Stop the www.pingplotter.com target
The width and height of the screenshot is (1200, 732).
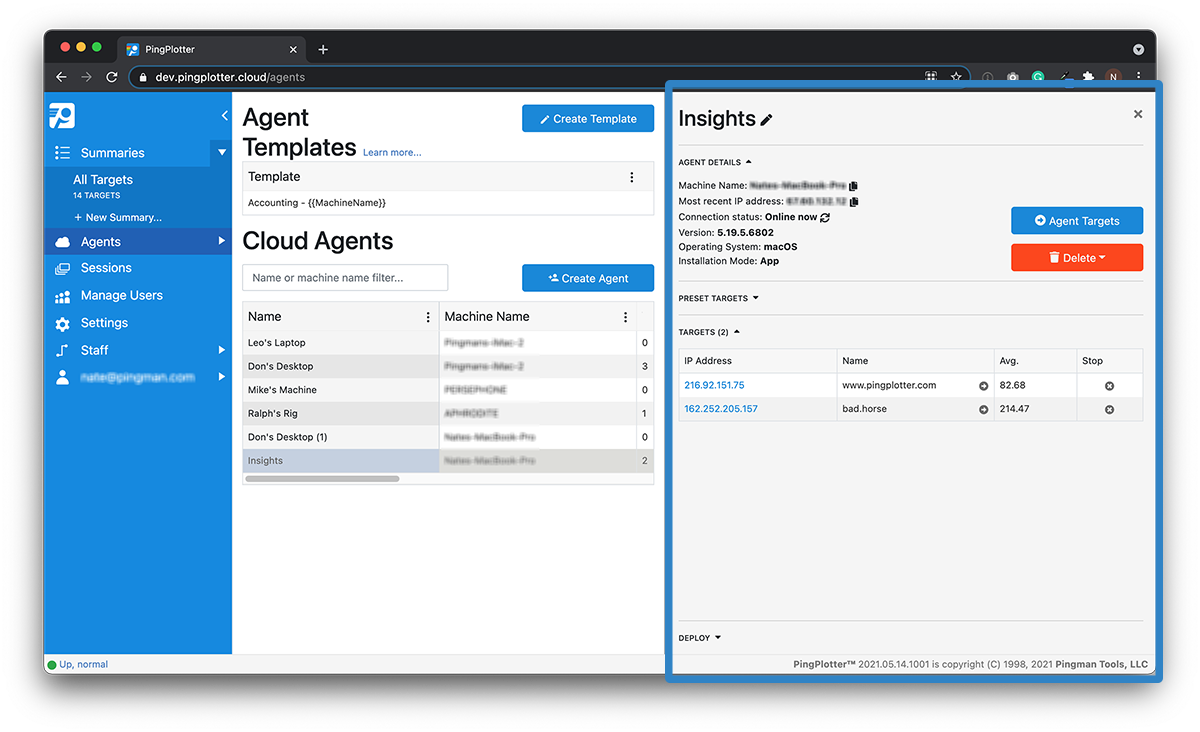click(1109, 386)
